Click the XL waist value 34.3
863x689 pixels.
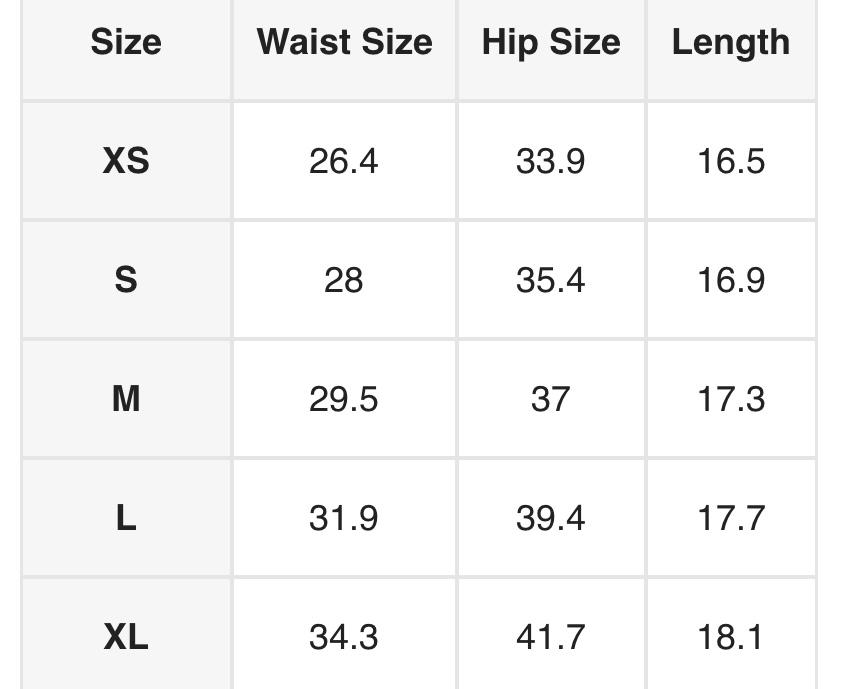pyautogui.click(x=344, y=636)
